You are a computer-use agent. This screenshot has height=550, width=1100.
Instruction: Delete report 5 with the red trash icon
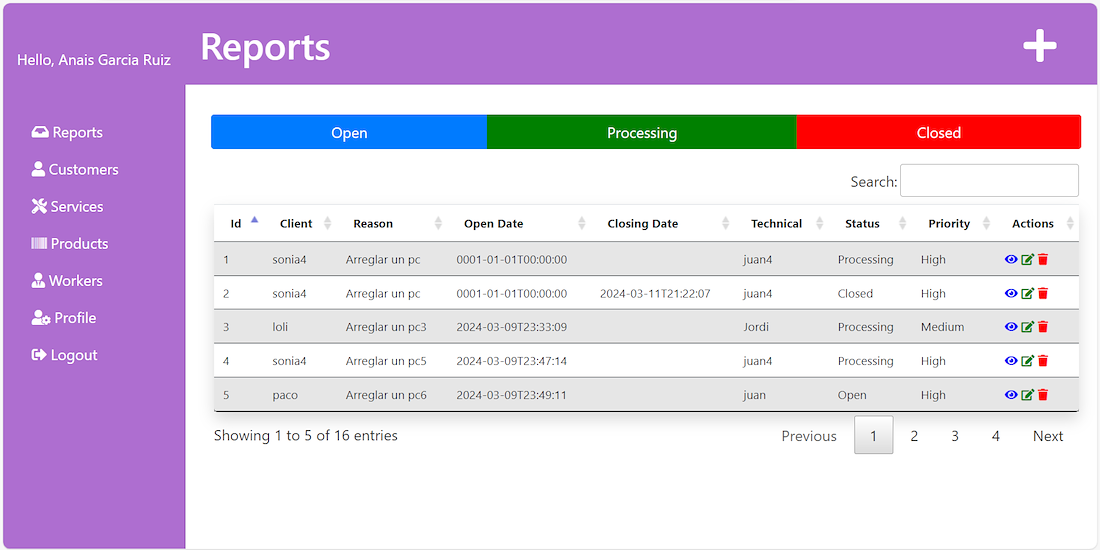1043,395
